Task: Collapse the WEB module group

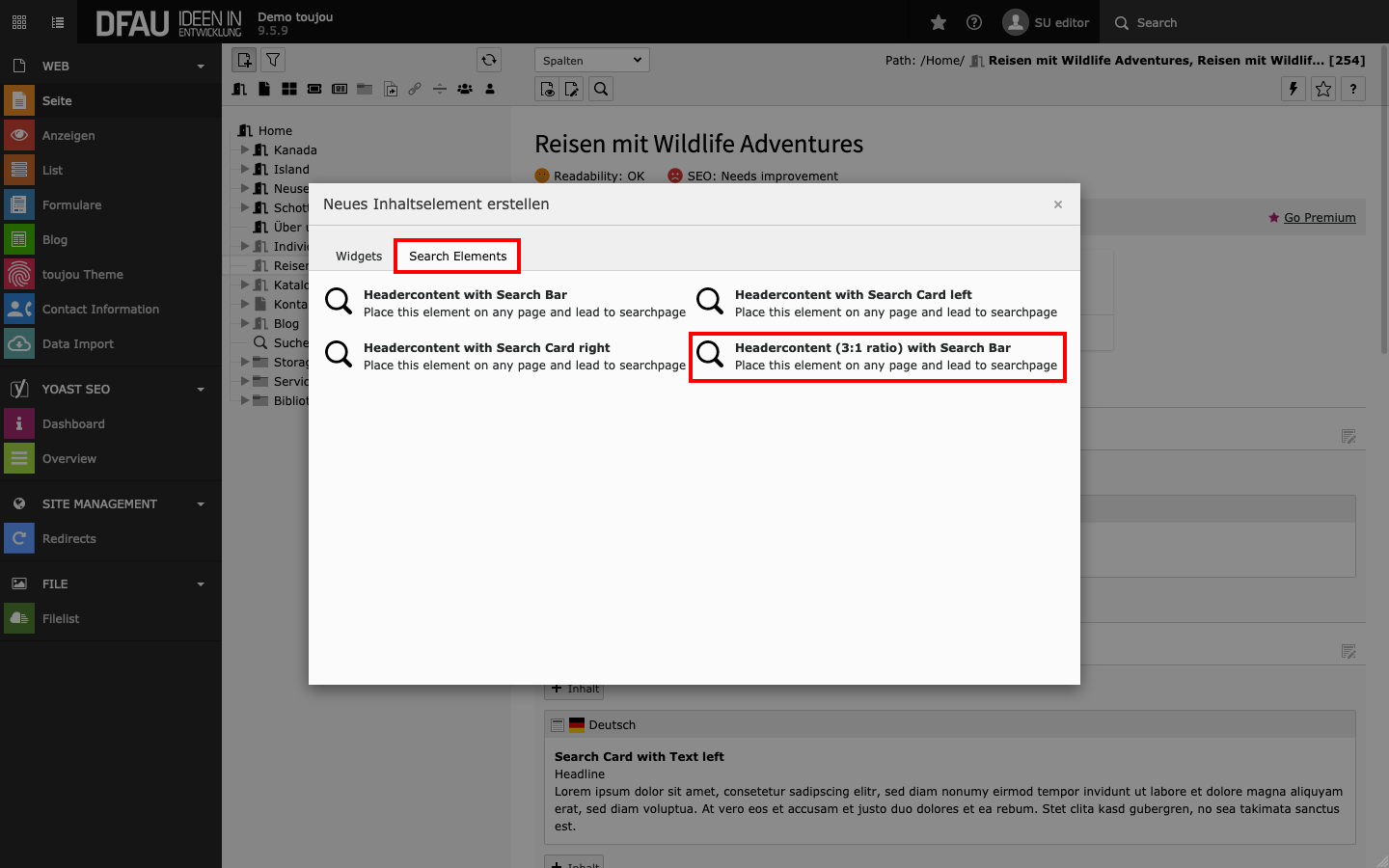Action: pos(201,67)
